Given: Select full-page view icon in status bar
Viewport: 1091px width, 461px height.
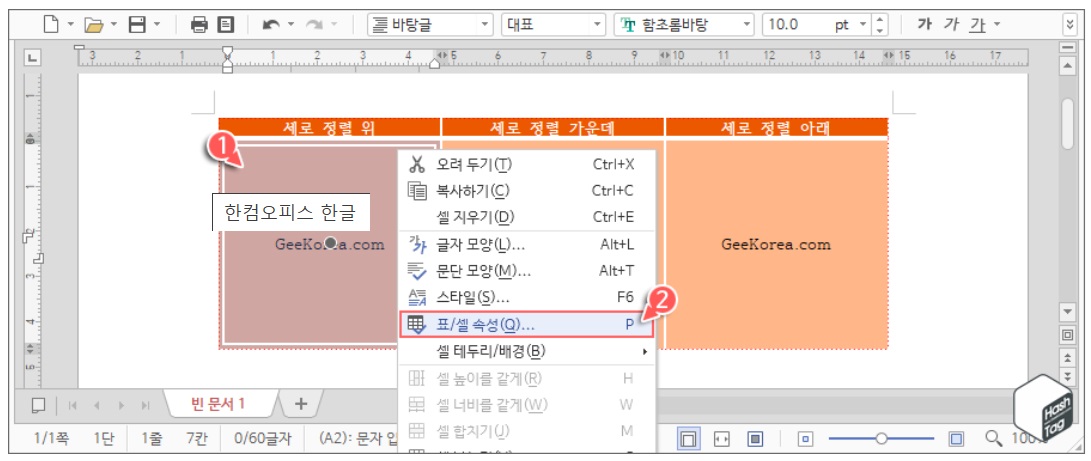Looking at the screenshot, I should [756, 439].
